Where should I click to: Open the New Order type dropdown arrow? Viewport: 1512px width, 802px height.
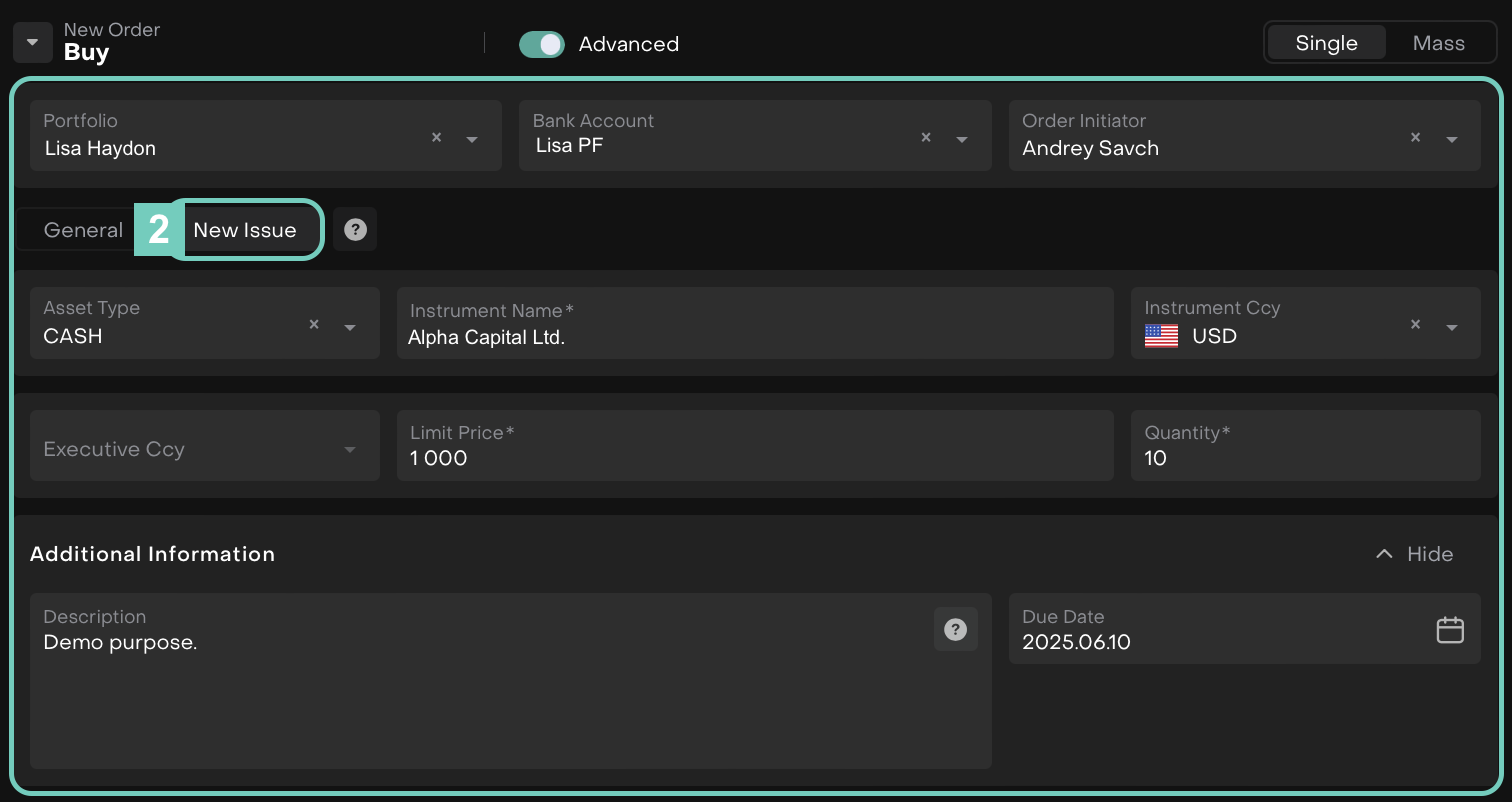(x=33, y=42)
